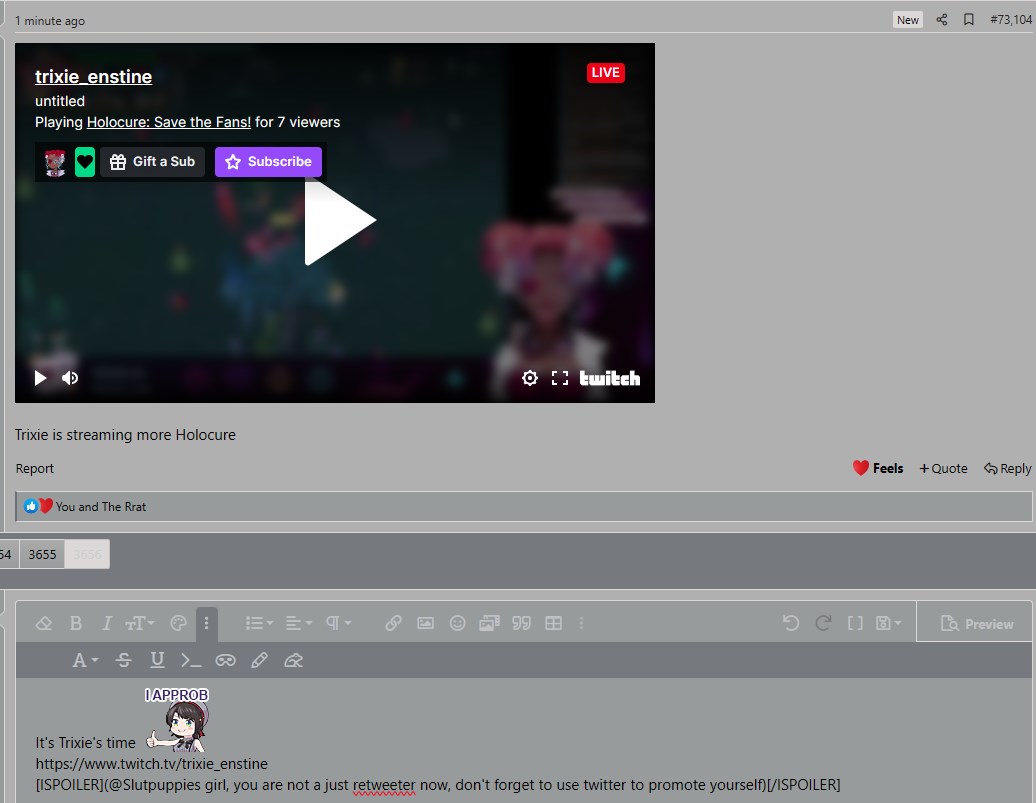Open the Alignment dropdown
This screenshot has width=1036, height=803.
299,623
